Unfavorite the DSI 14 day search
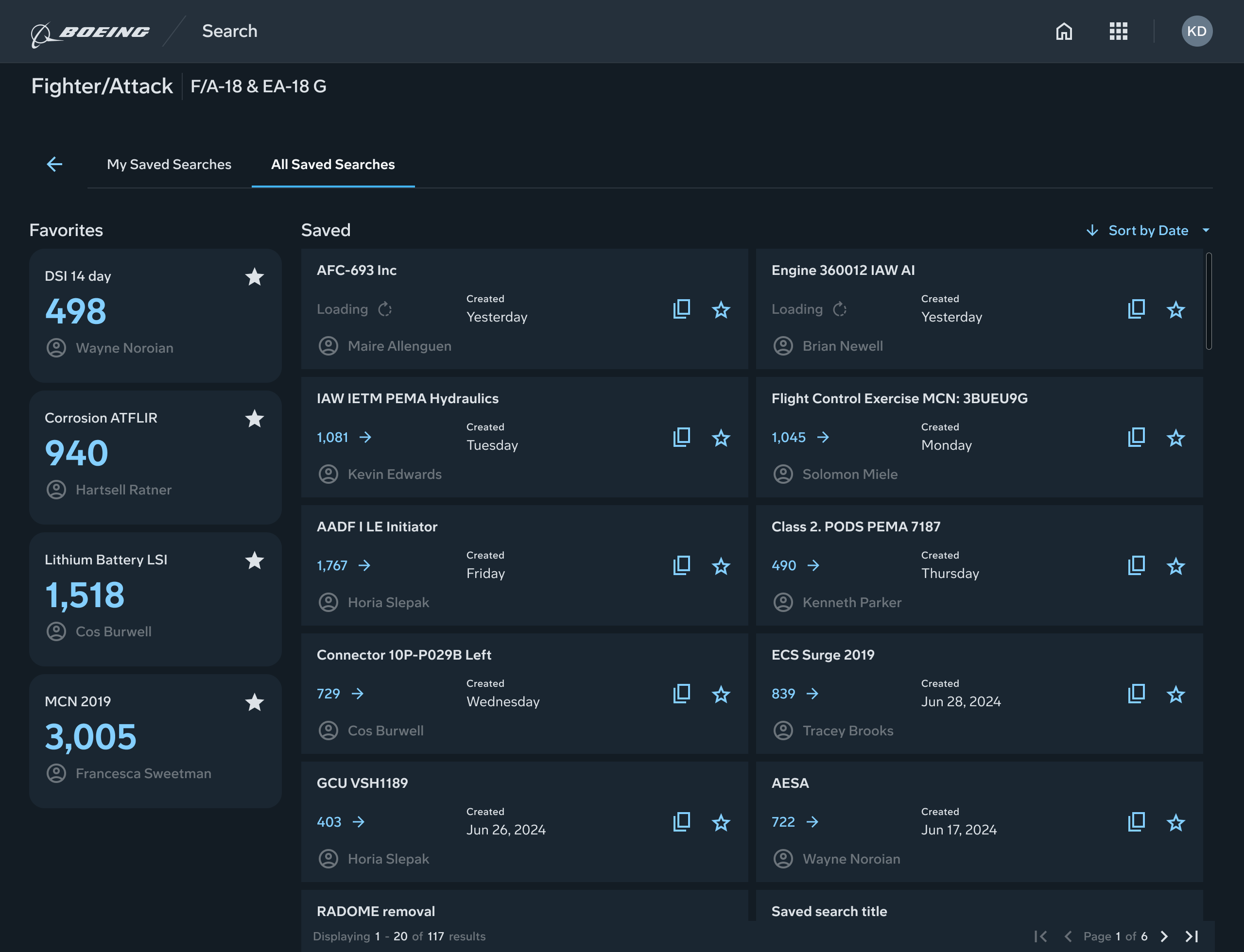This screenshot has height=952, width=1244. pos(254,277)
